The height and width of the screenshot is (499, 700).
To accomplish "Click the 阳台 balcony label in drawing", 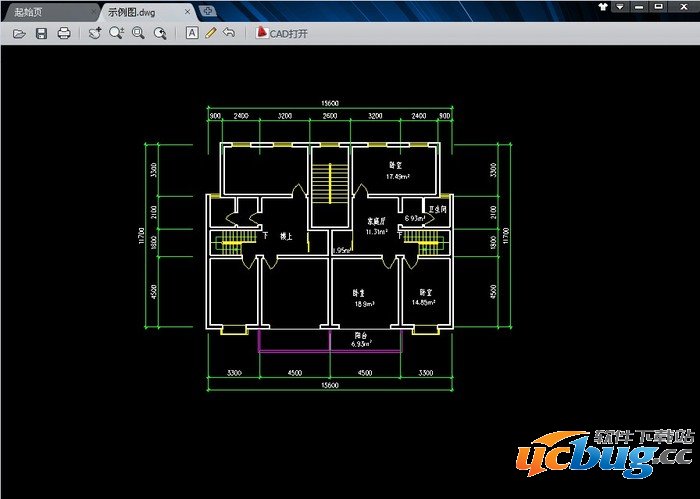I will pyautogui.click(x=361, y=336).
